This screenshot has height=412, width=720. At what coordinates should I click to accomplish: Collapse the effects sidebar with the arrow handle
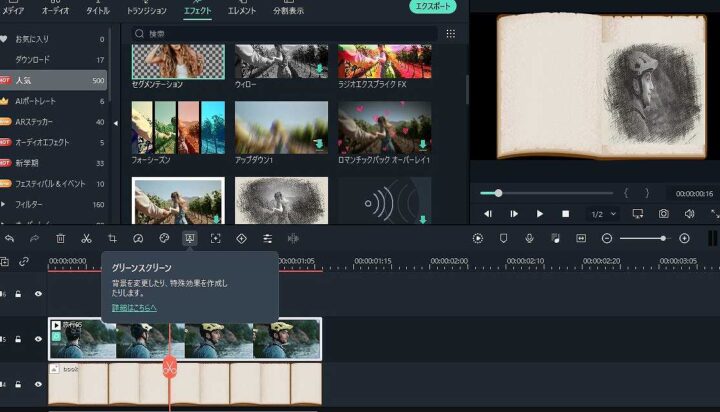(115, 123)
